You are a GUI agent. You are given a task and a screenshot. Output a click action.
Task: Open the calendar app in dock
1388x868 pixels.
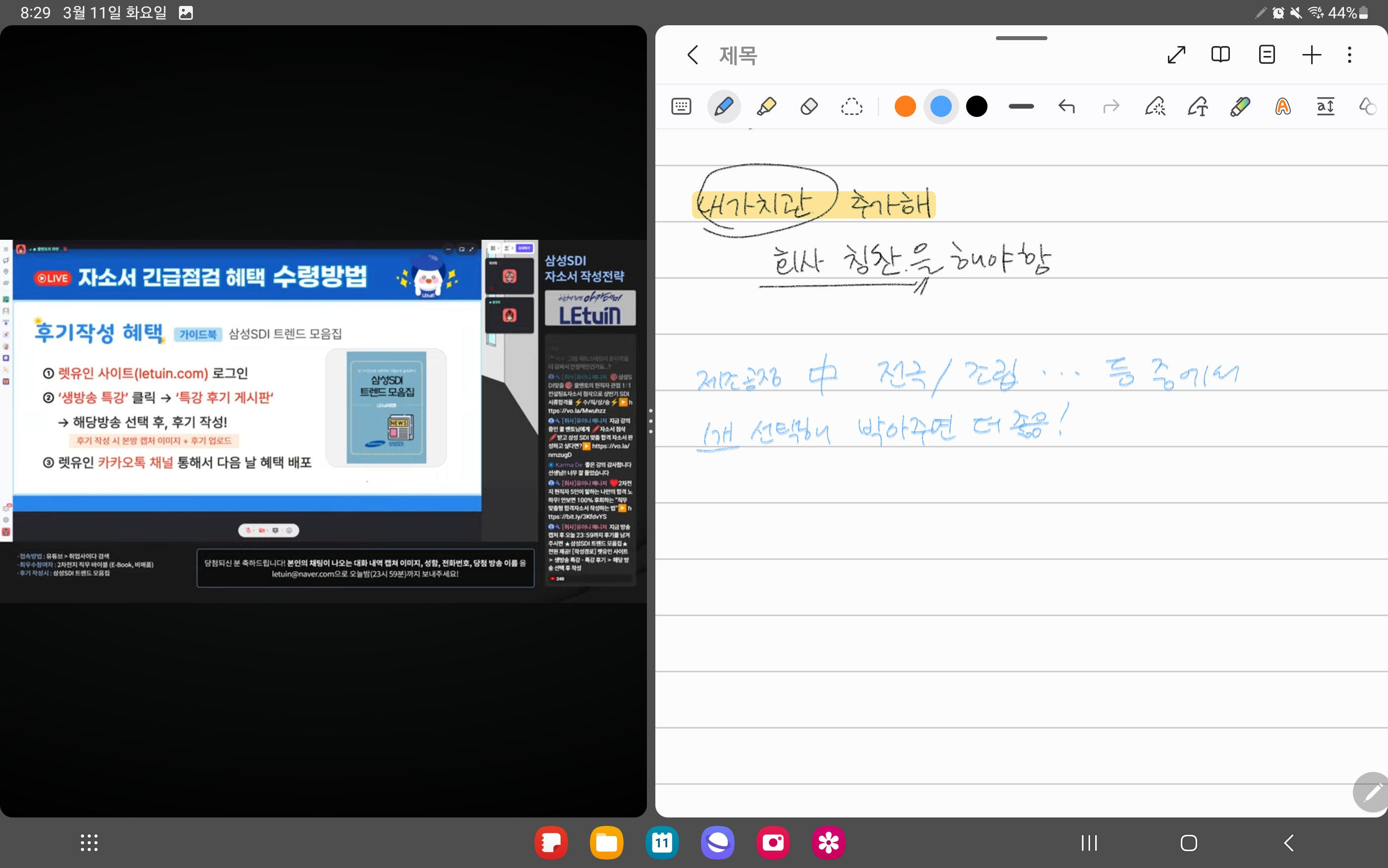coord(662,843)
